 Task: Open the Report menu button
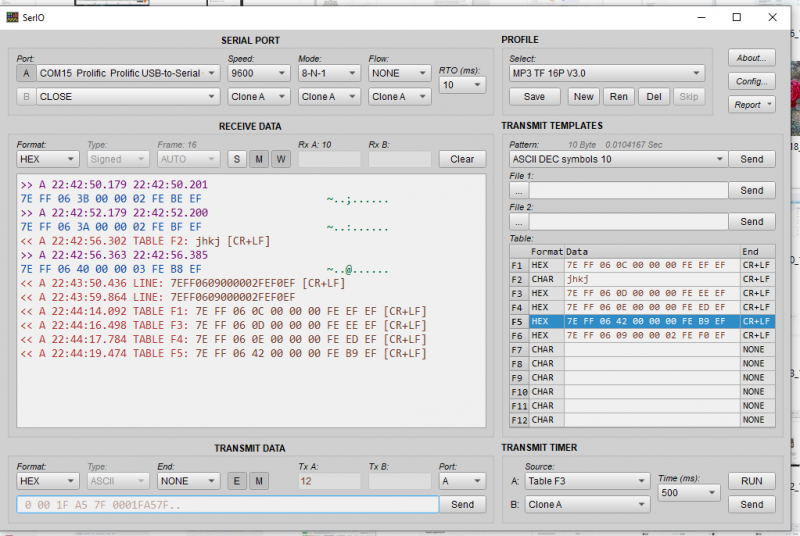pyautogui.click(x=752, y=105)
